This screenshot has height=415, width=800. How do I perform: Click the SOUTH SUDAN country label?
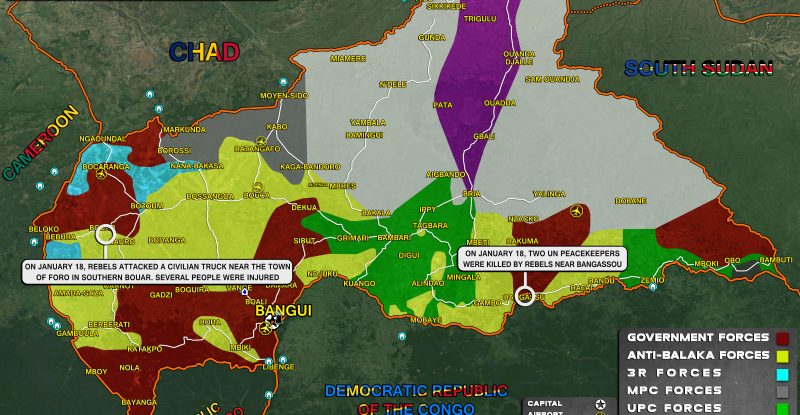698,68
